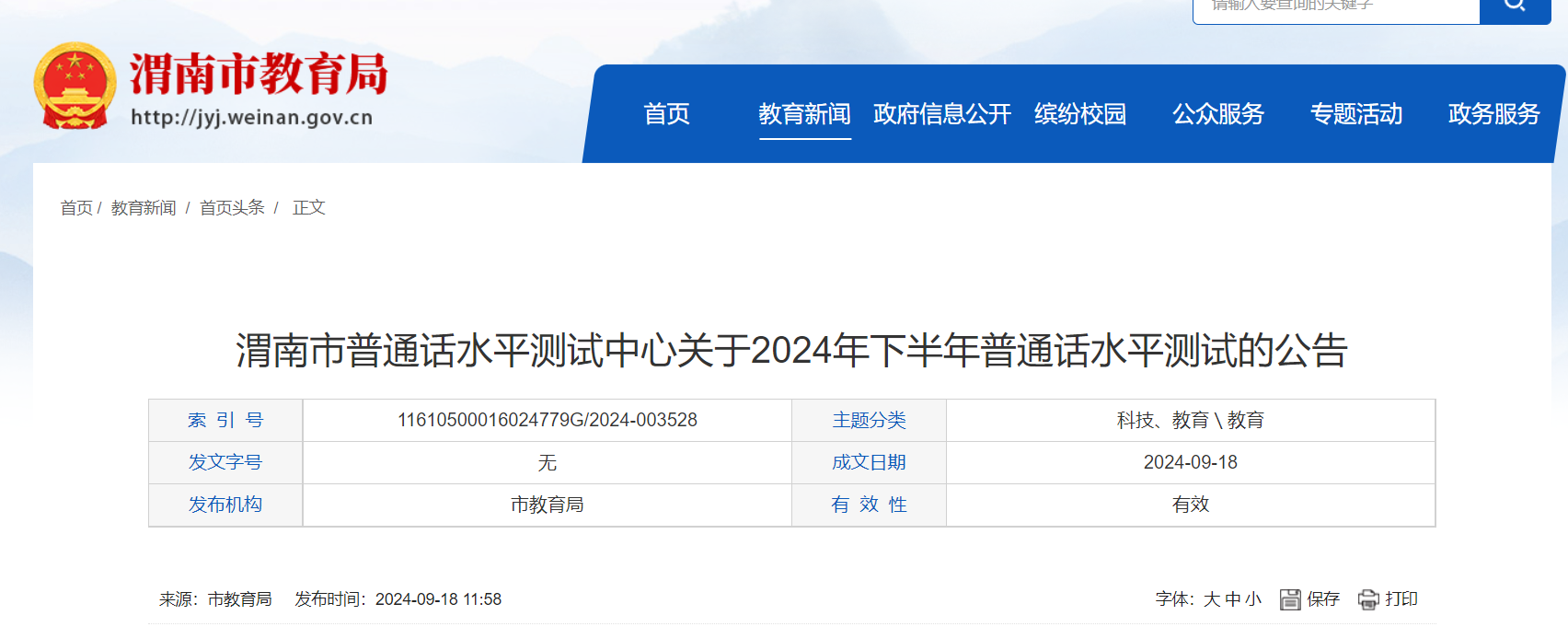Open the 公众服务 navigation item
This screenshot has width=1568, height=627.
1218,114
